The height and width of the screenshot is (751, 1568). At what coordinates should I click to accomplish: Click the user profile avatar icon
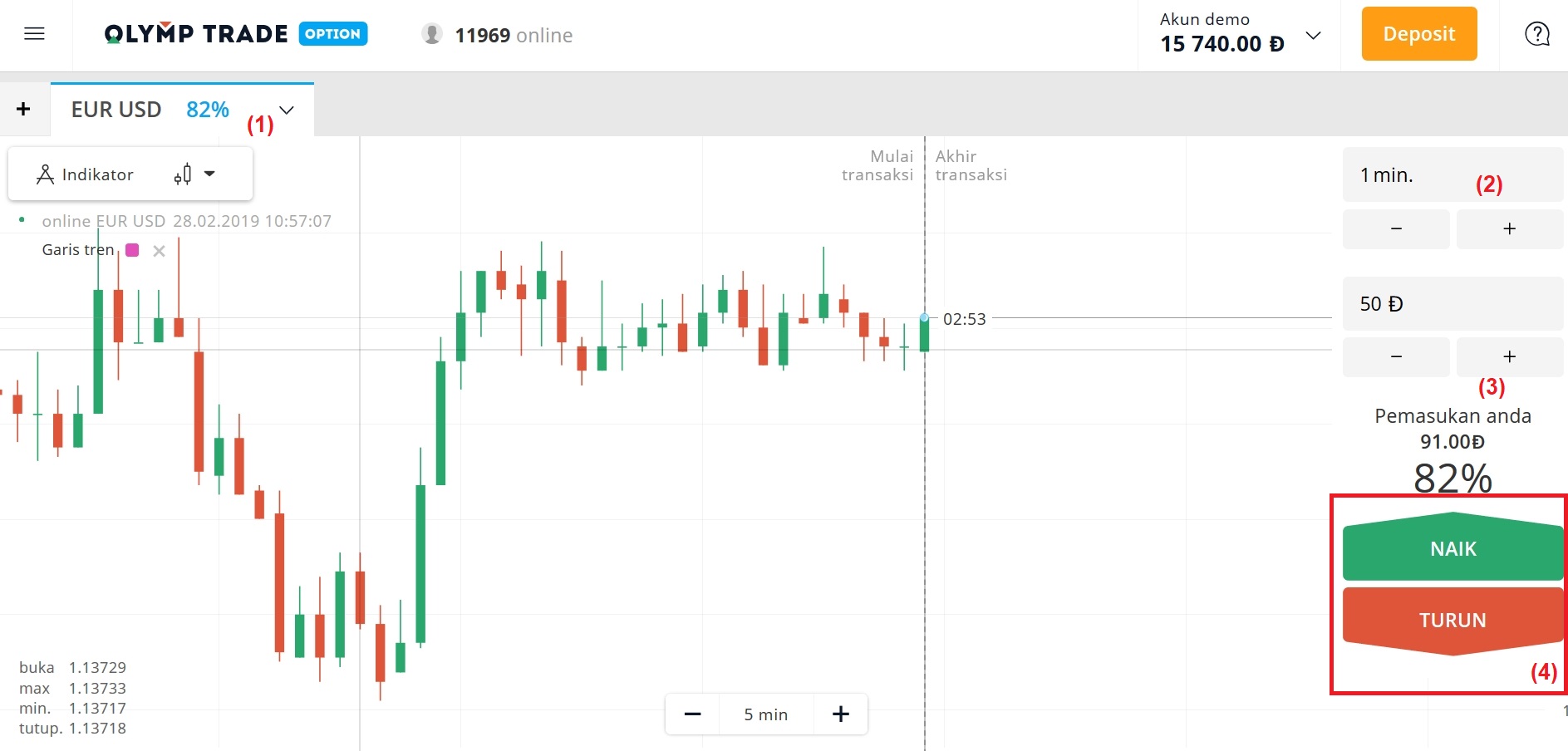[x=431, y=35]
